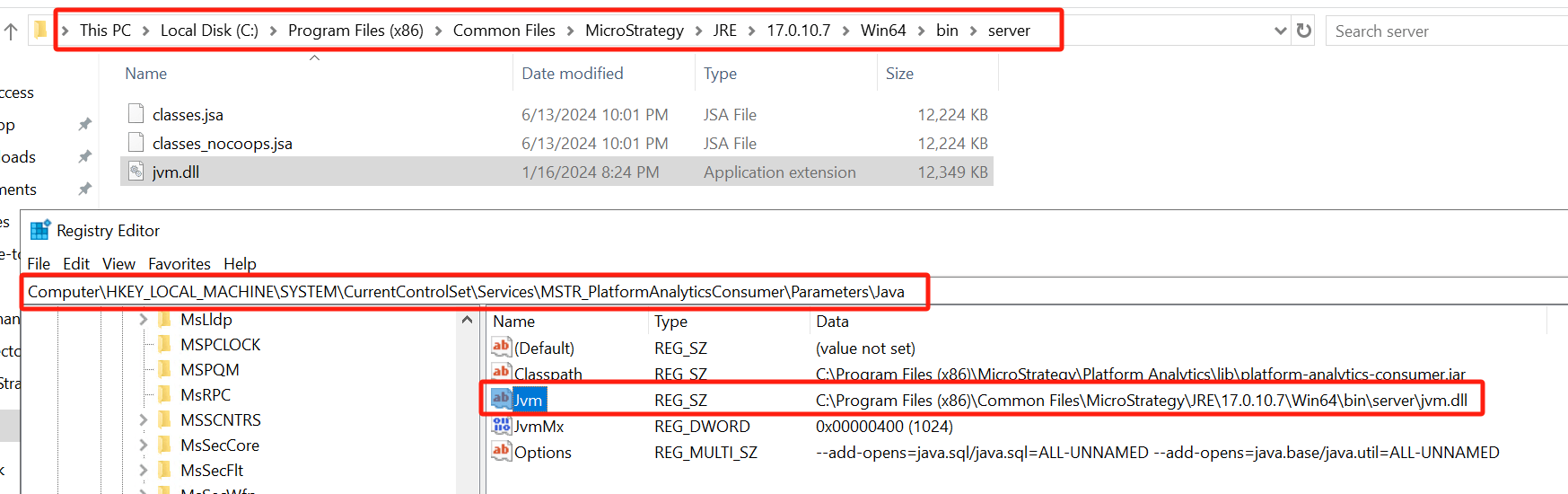This screenshot has height=494, width=1568.
Task: Expand chevron after This PC breadcrumb
Action: [x=145, y=31]
